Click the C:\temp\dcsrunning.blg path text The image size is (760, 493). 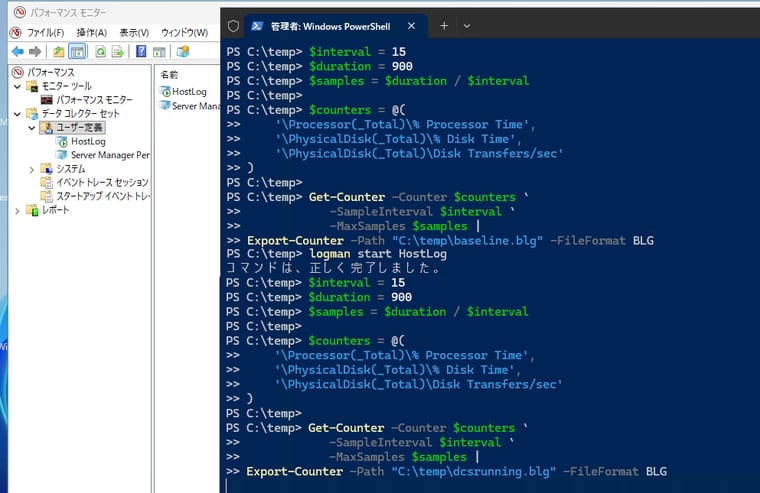474,472
